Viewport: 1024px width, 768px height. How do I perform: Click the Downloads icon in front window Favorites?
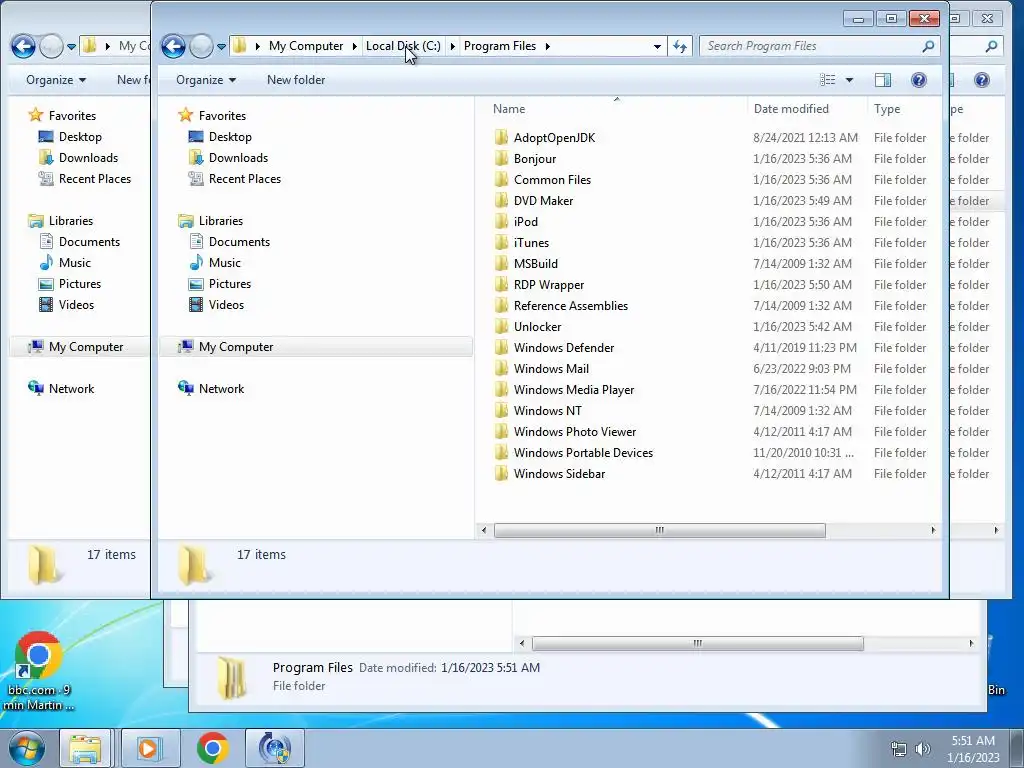(x=196, y=157)
